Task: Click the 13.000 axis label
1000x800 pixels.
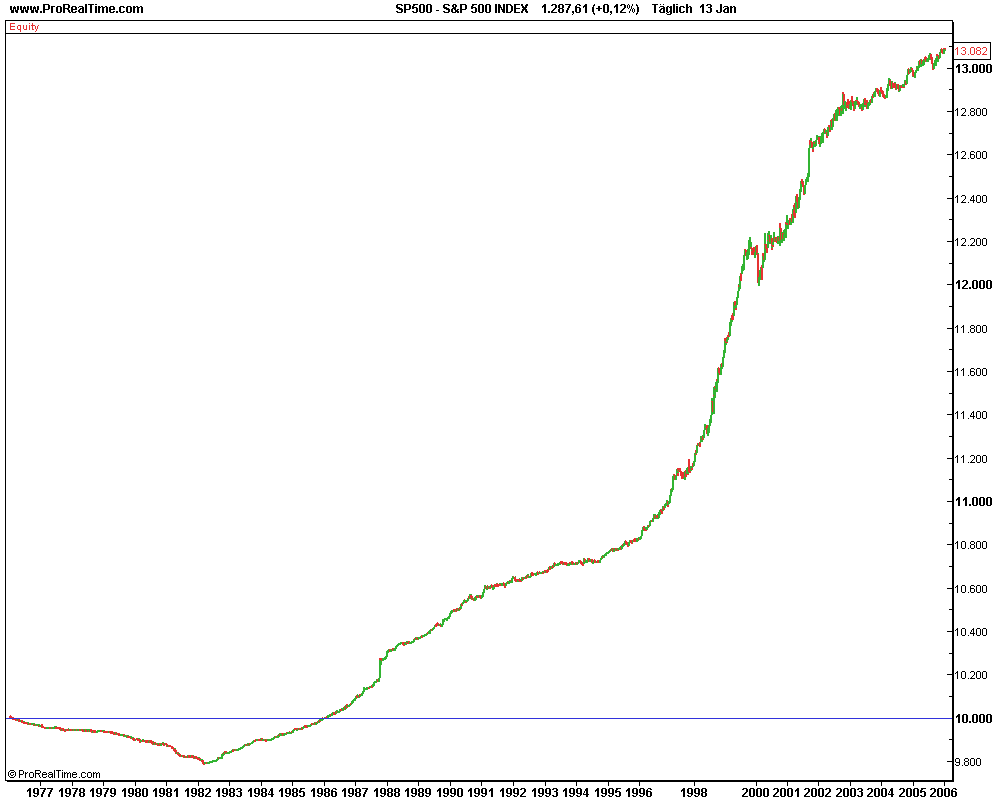Action: [x=973, y=69]
